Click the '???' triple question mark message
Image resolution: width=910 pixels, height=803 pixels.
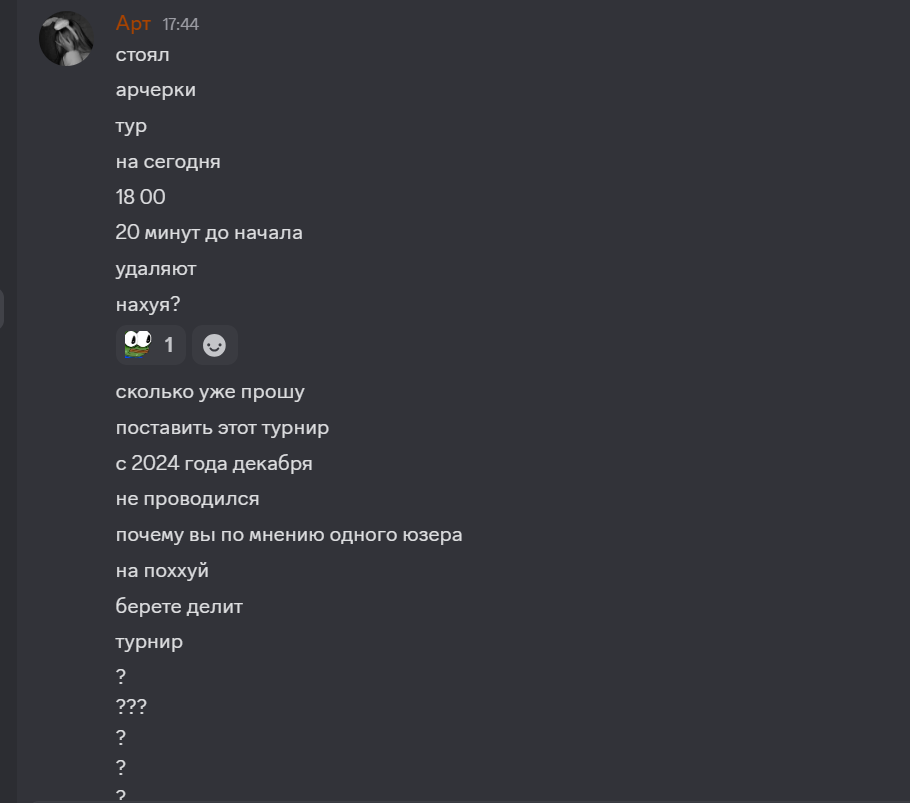tap(131, 707)
